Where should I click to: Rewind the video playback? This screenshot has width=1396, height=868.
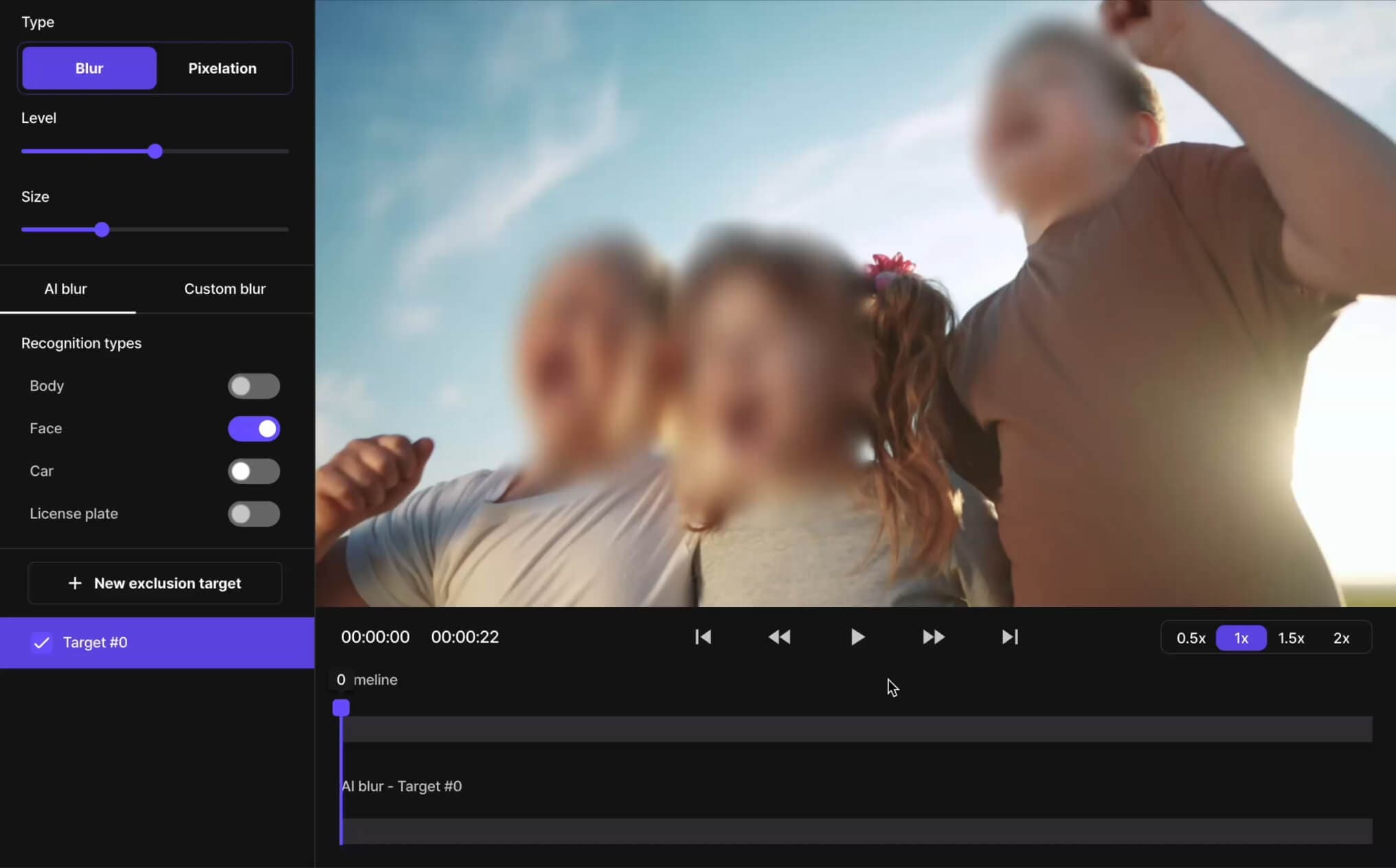pyautogui.click(x=779, y=637)
